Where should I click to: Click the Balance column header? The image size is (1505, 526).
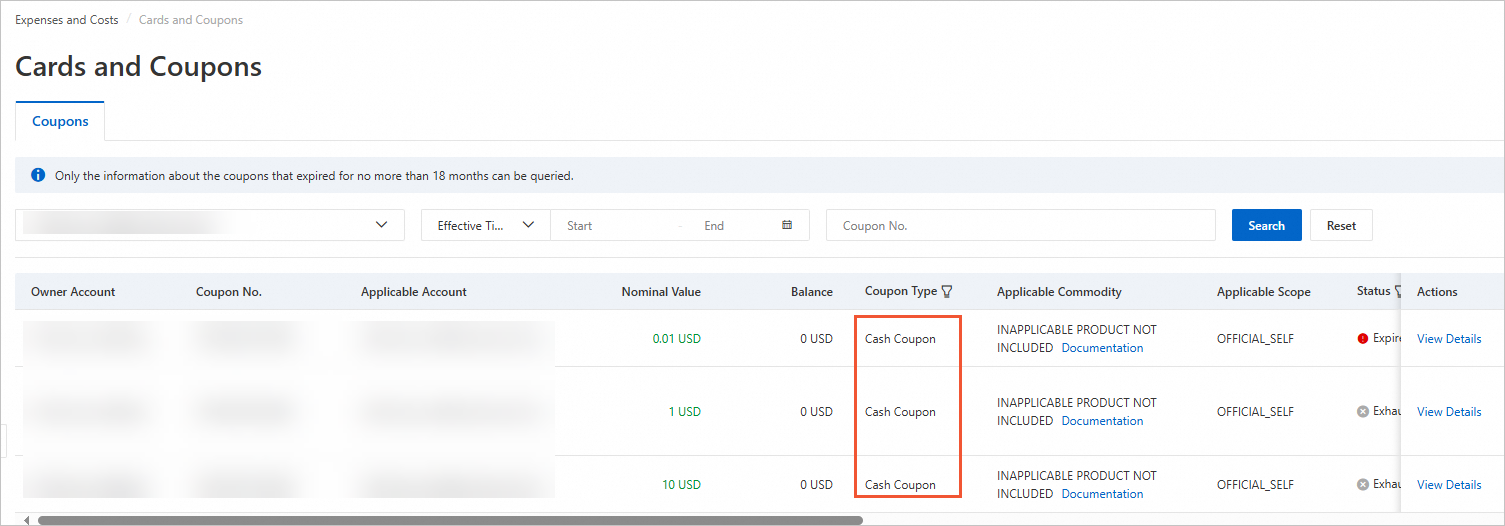(812, 292)
